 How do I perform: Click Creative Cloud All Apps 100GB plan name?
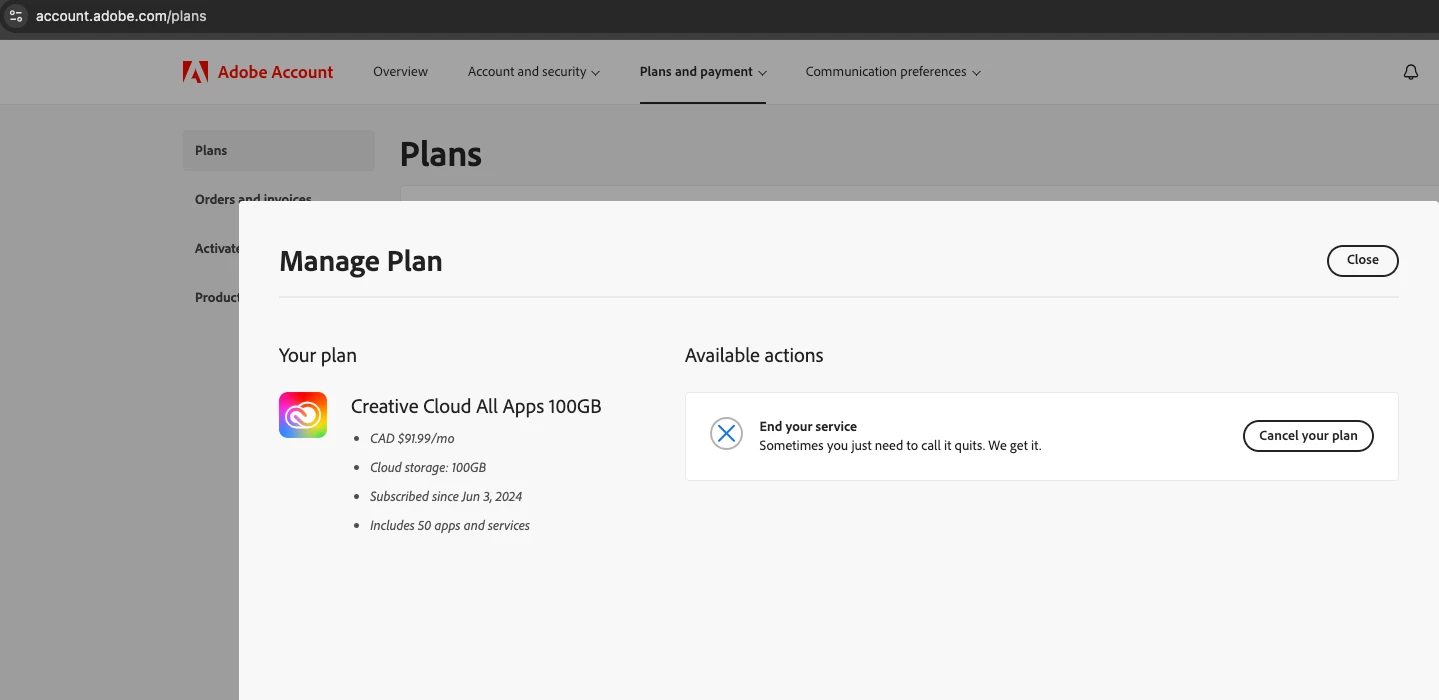[476, 406]
